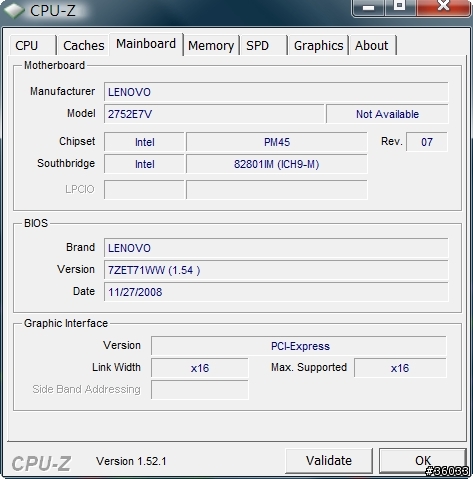Click the PM45 chipset field
The width and height of the screenshot is (473, 479).
pos(277,142)
